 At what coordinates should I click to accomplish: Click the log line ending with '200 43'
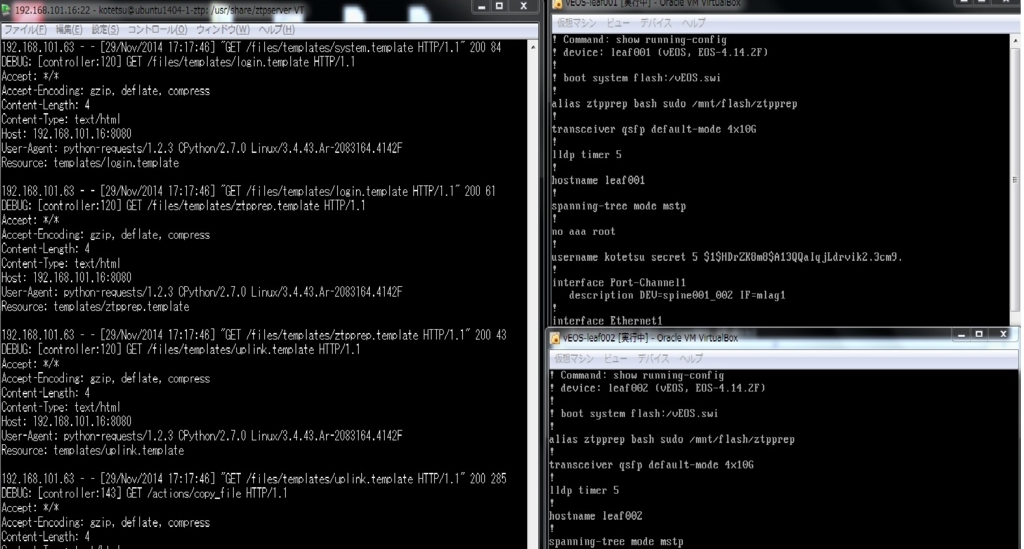coord(254,335)
